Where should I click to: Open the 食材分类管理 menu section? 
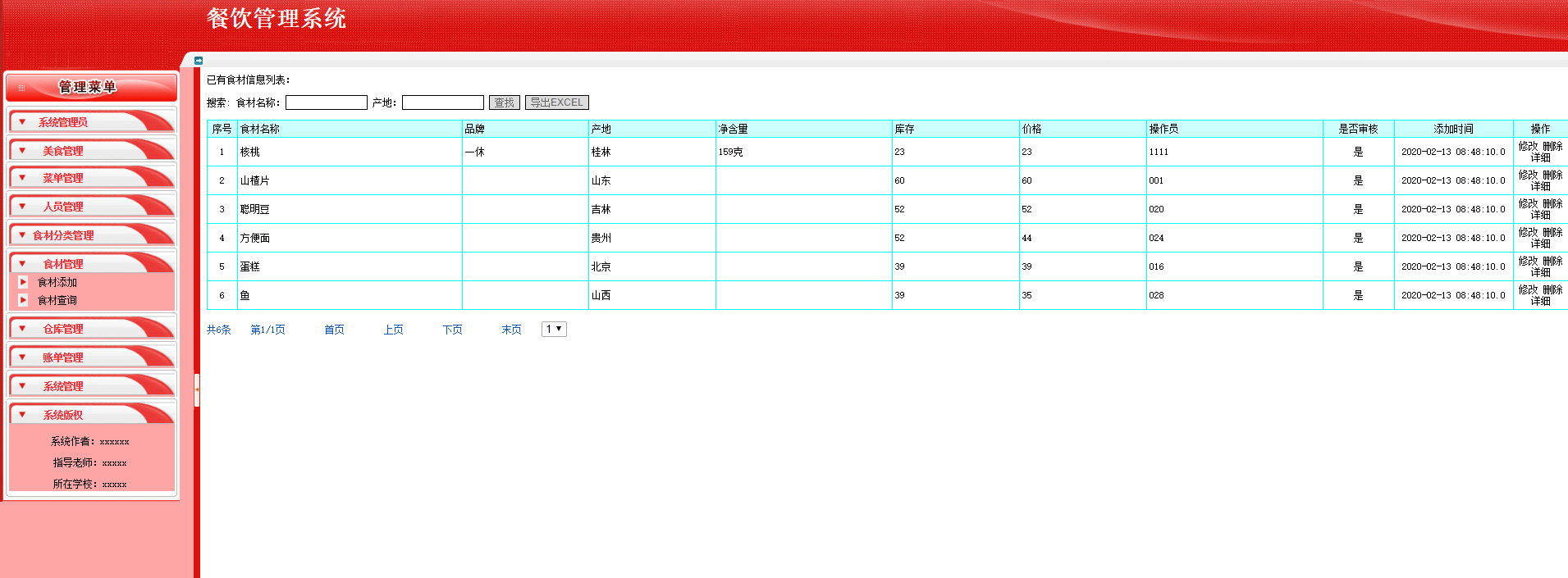[x=63, y=235]
